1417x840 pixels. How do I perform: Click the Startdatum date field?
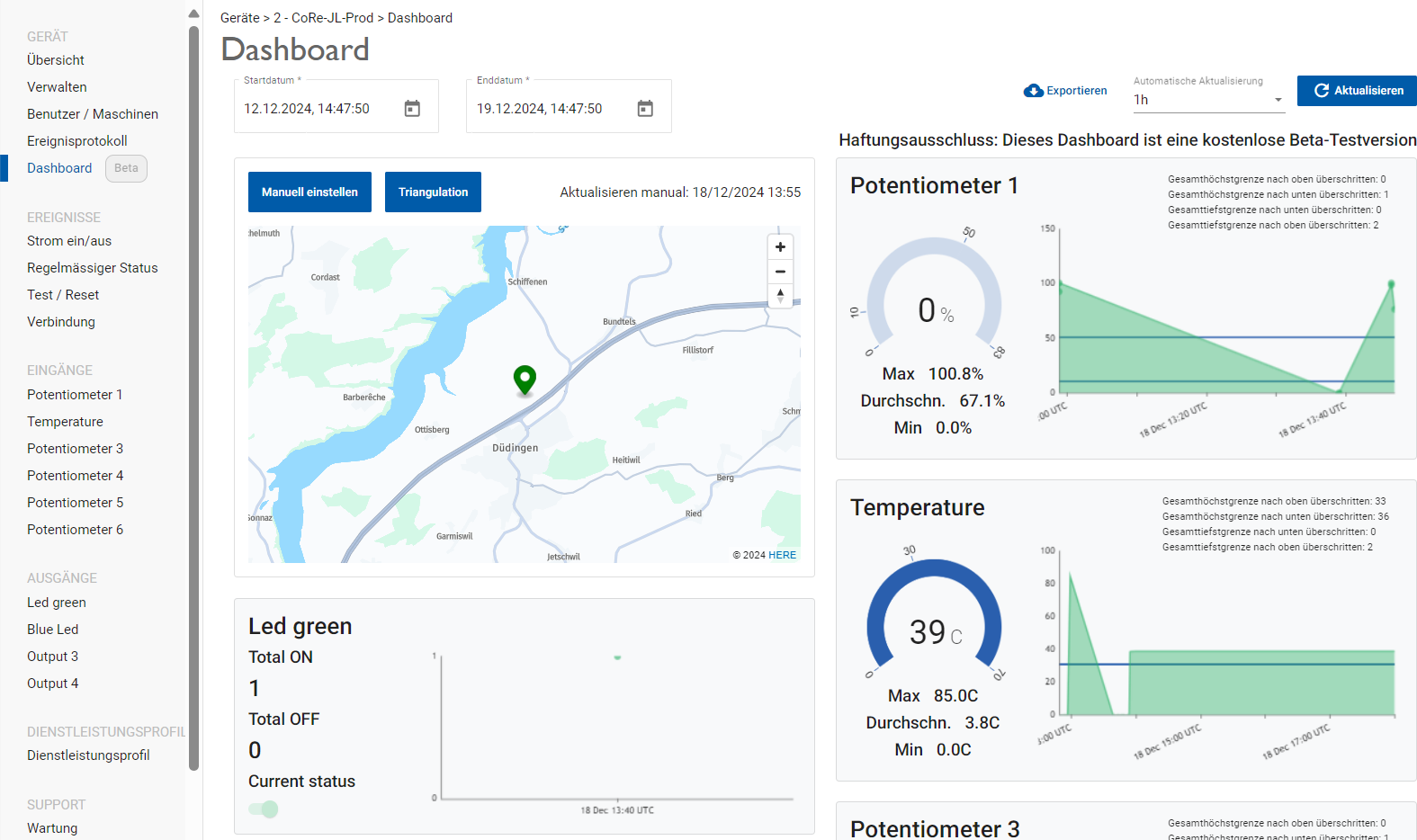point(315,109)
